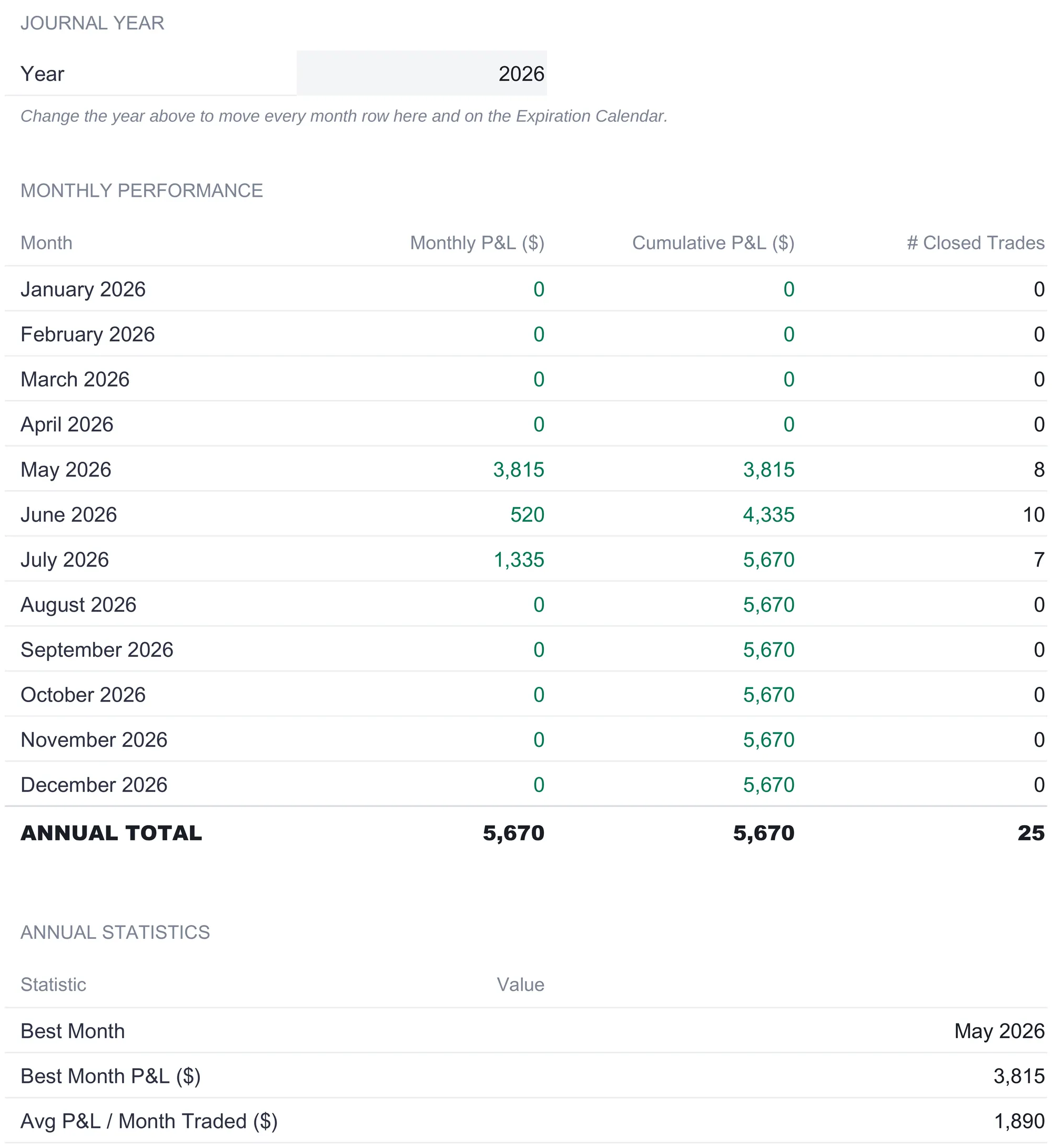Select the August 2026 month label
The image size is (1052, 1148).
78,605
